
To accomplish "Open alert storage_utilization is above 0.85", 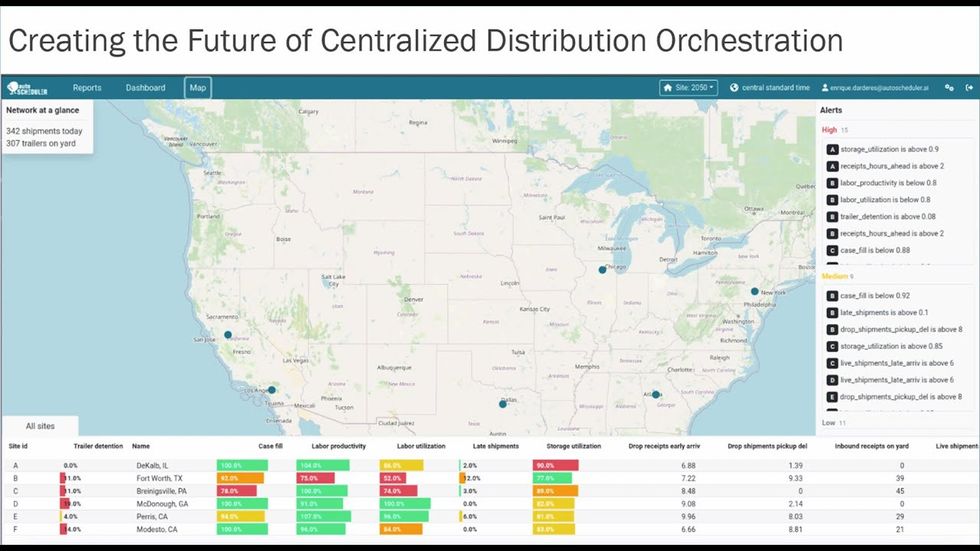I will 891,346.
